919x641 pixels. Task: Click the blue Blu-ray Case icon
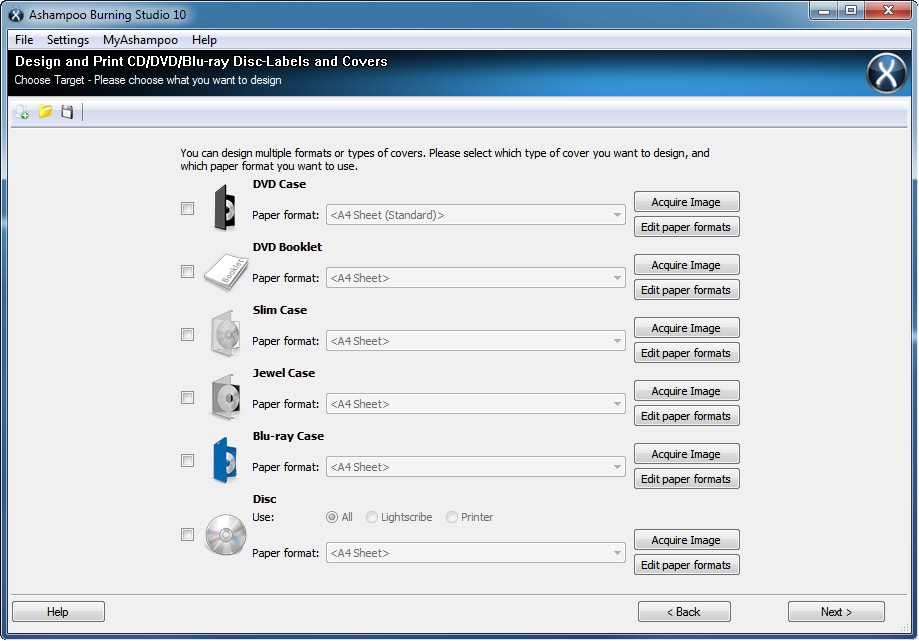click(224, 460)
